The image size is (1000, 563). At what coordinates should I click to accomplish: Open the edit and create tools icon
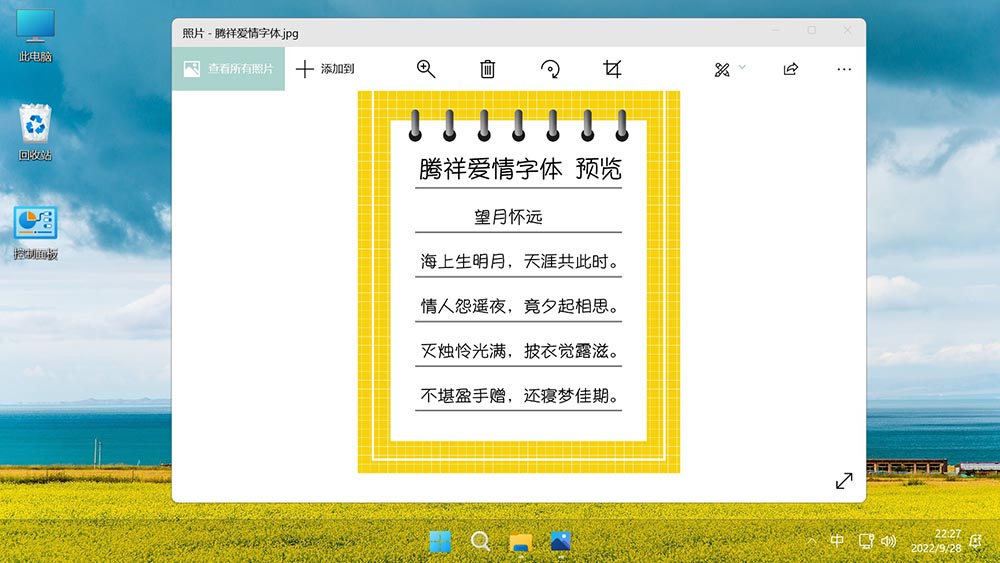pos(722,69)
